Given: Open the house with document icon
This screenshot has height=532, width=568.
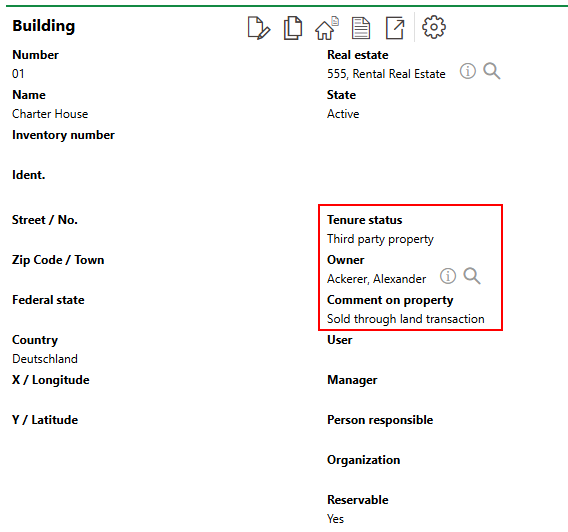Looking at the screenshot, I should [x=326, y=28].
